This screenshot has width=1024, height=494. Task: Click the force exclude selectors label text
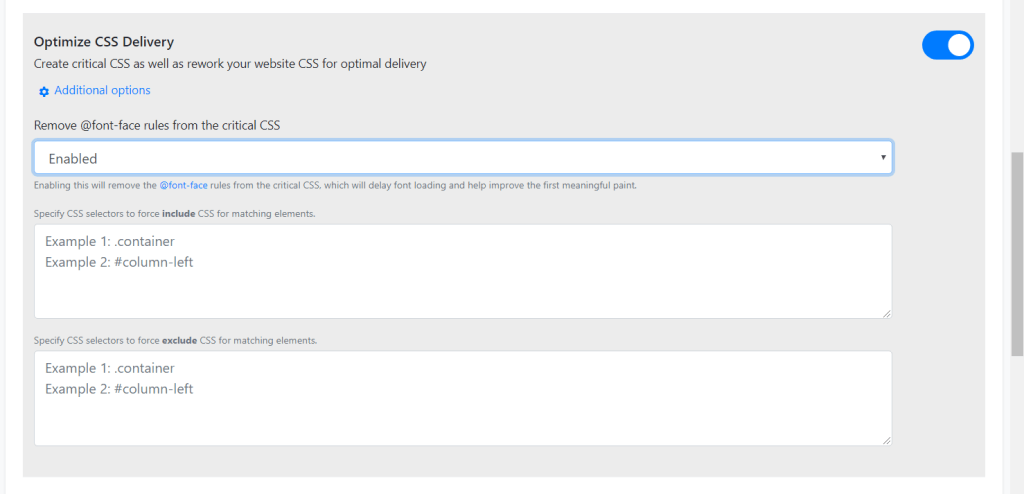(176, 340)
